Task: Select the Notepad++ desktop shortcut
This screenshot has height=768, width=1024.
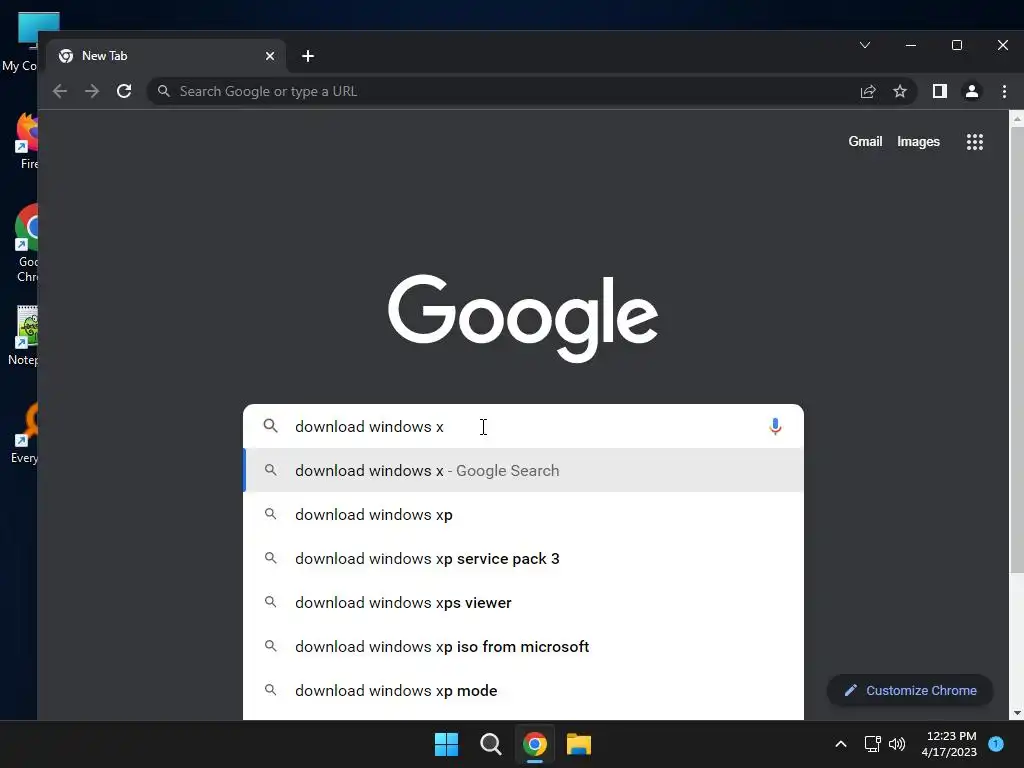Action: point(24,336)
